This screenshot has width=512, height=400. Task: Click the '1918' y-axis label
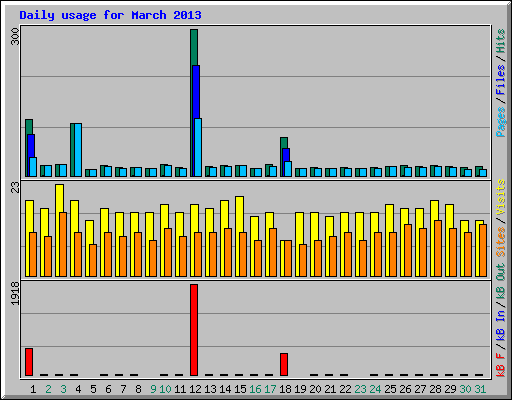(15, 293)
